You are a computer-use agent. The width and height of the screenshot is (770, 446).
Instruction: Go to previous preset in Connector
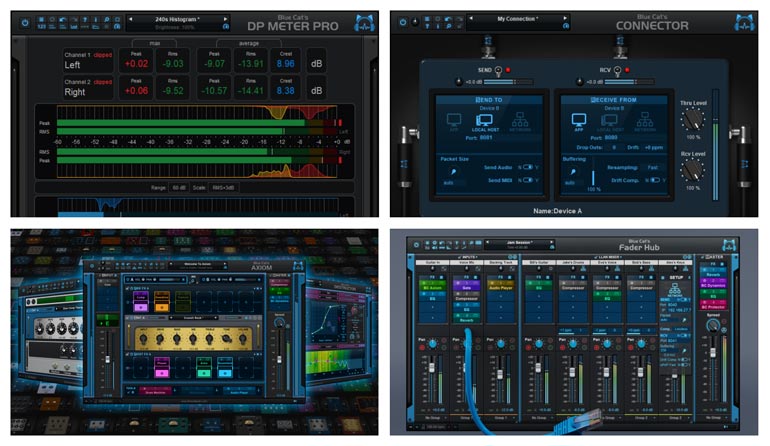(471, 18)
